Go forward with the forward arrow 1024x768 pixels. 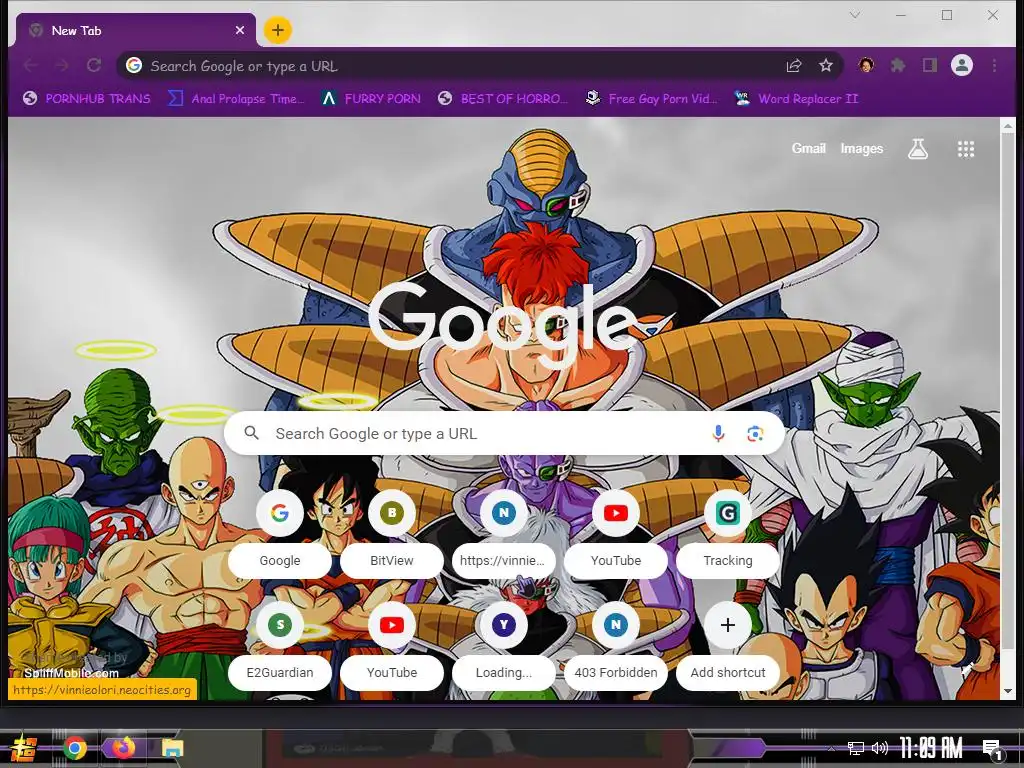pyautogui.click(x=62, y=65)
